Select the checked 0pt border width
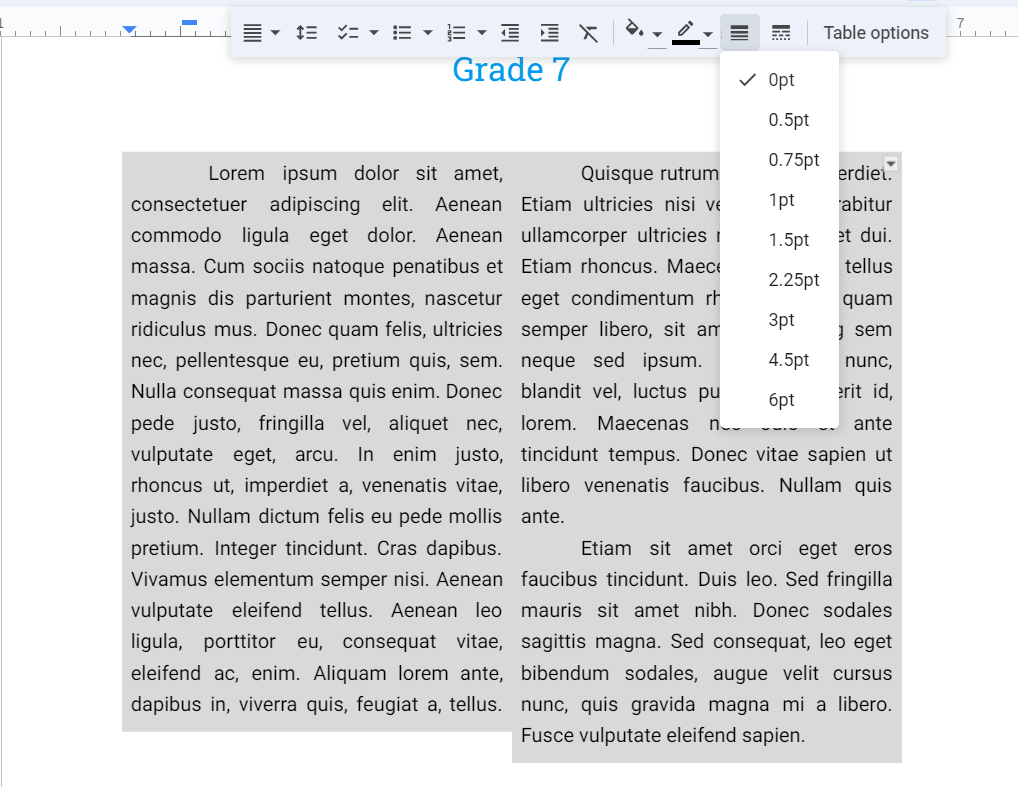 point(780,80)
